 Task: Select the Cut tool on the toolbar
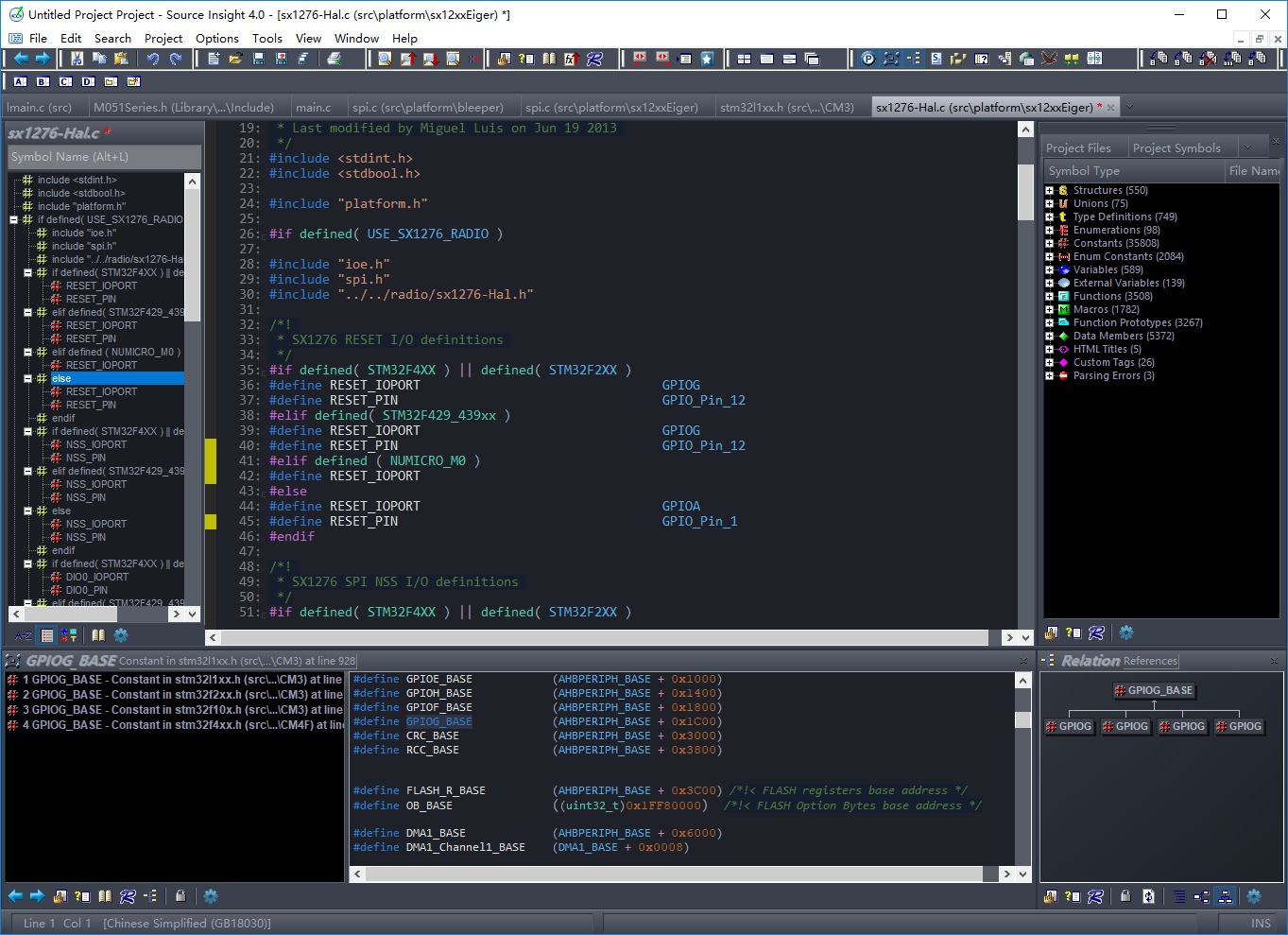(x=77, y=59)
